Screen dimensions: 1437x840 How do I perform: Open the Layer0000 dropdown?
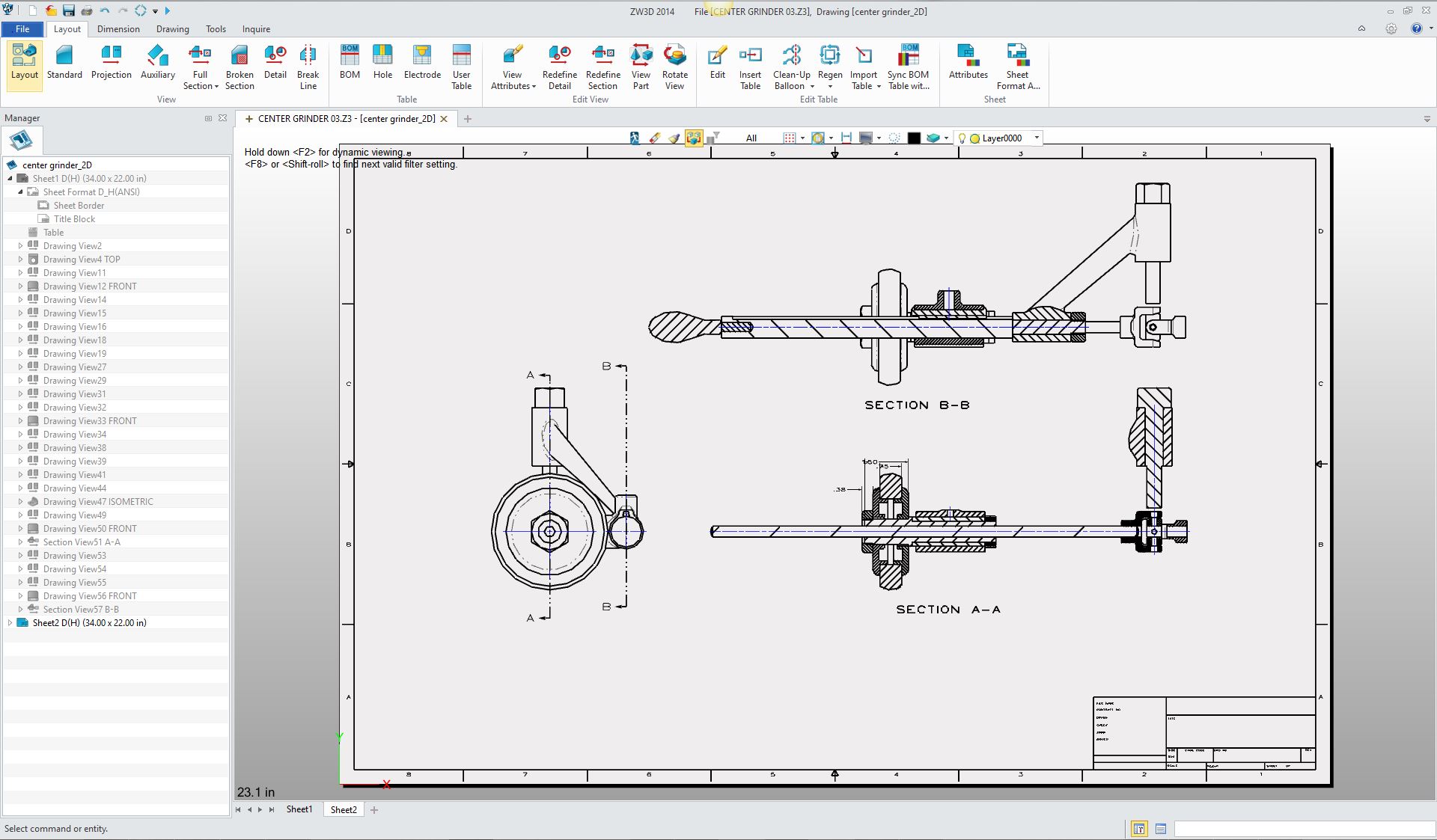1037,138
